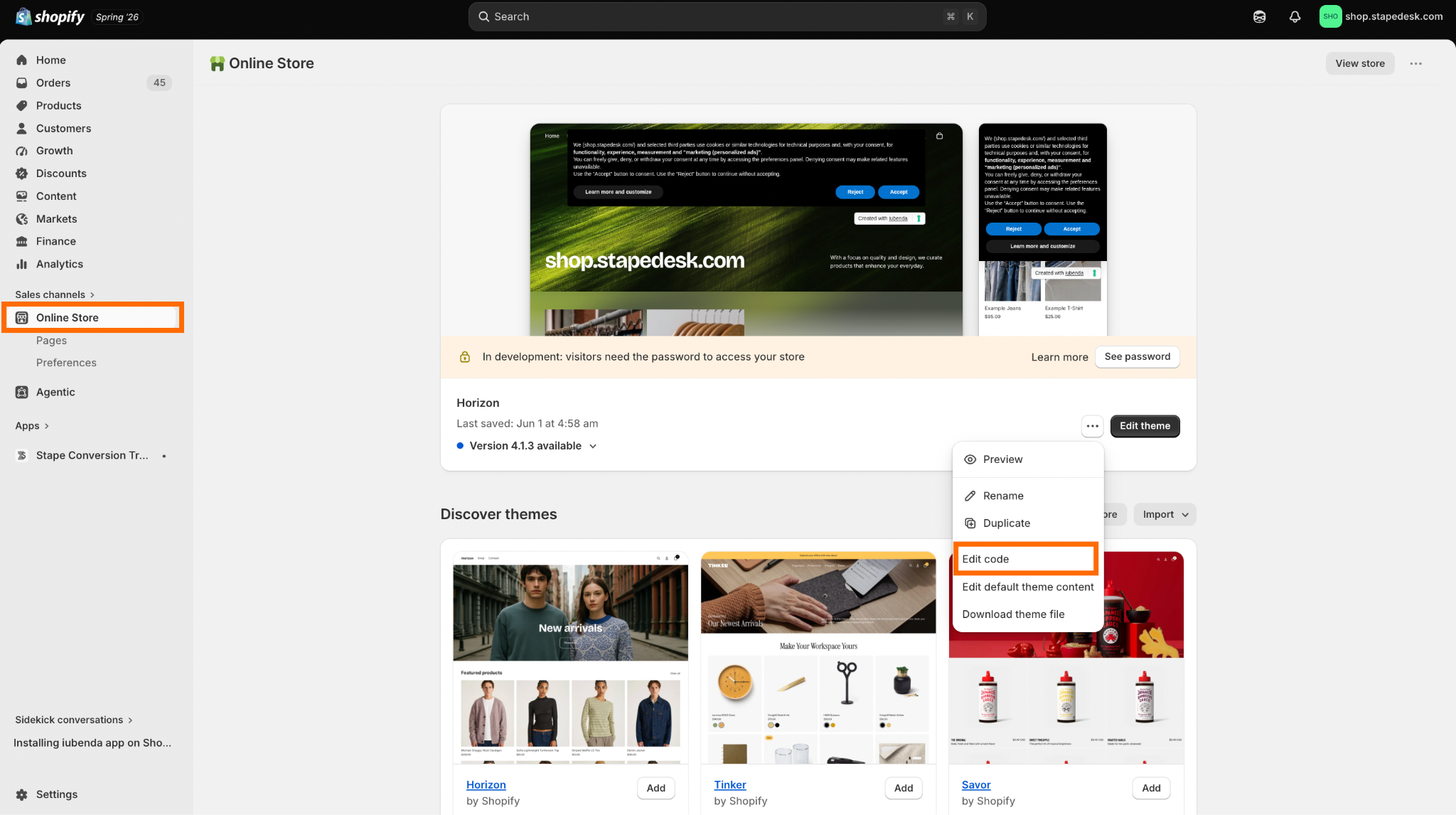Click the Edit theme button

pos(1145,426)
